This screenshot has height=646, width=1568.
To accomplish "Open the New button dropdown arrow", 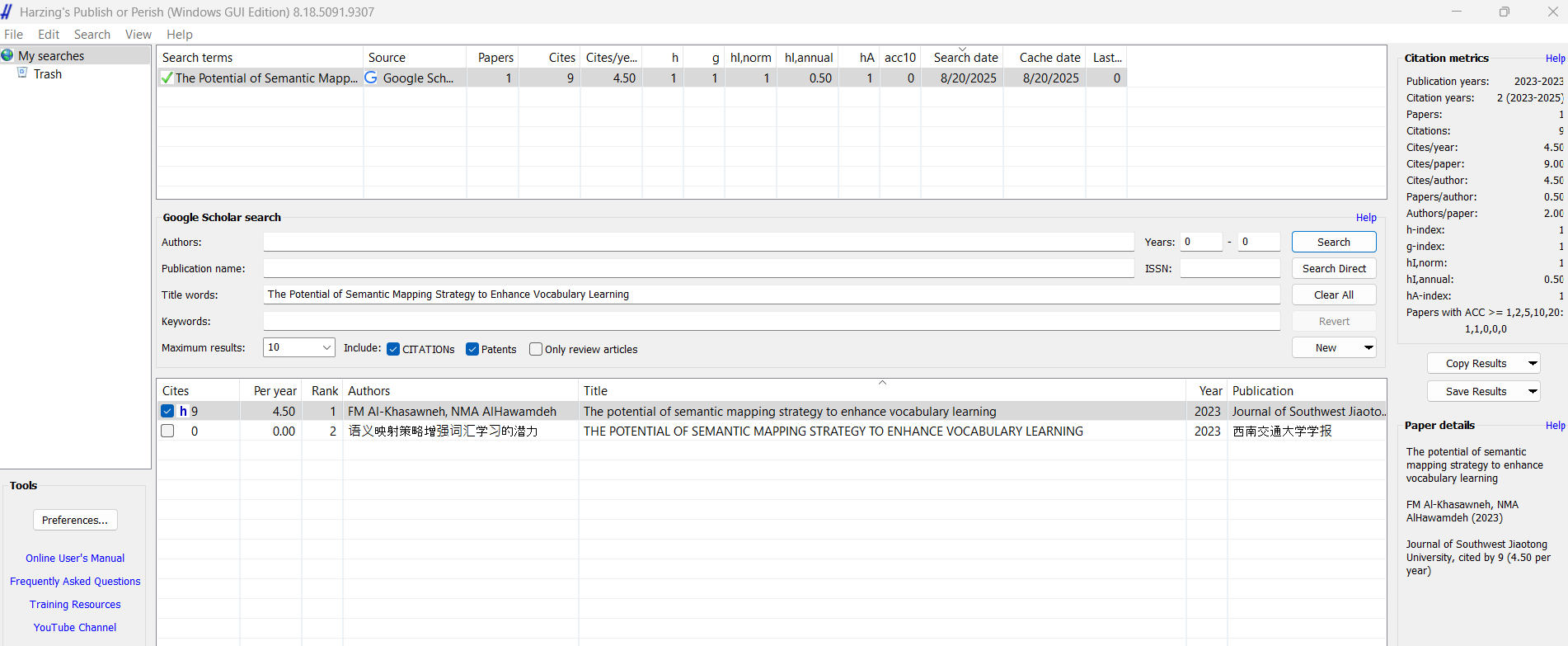I will coord(1368,347).
